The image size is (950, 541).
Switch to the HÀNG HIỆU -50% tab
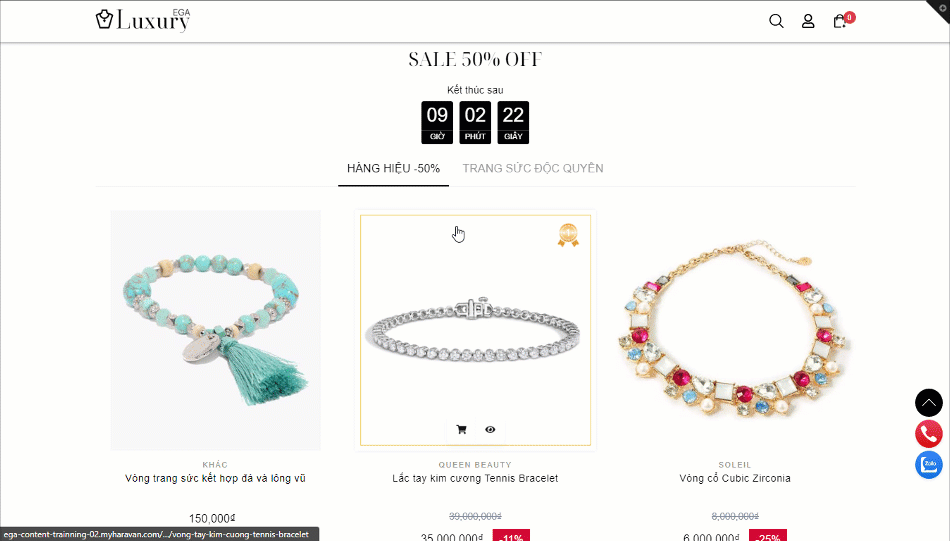coord(393,168)
